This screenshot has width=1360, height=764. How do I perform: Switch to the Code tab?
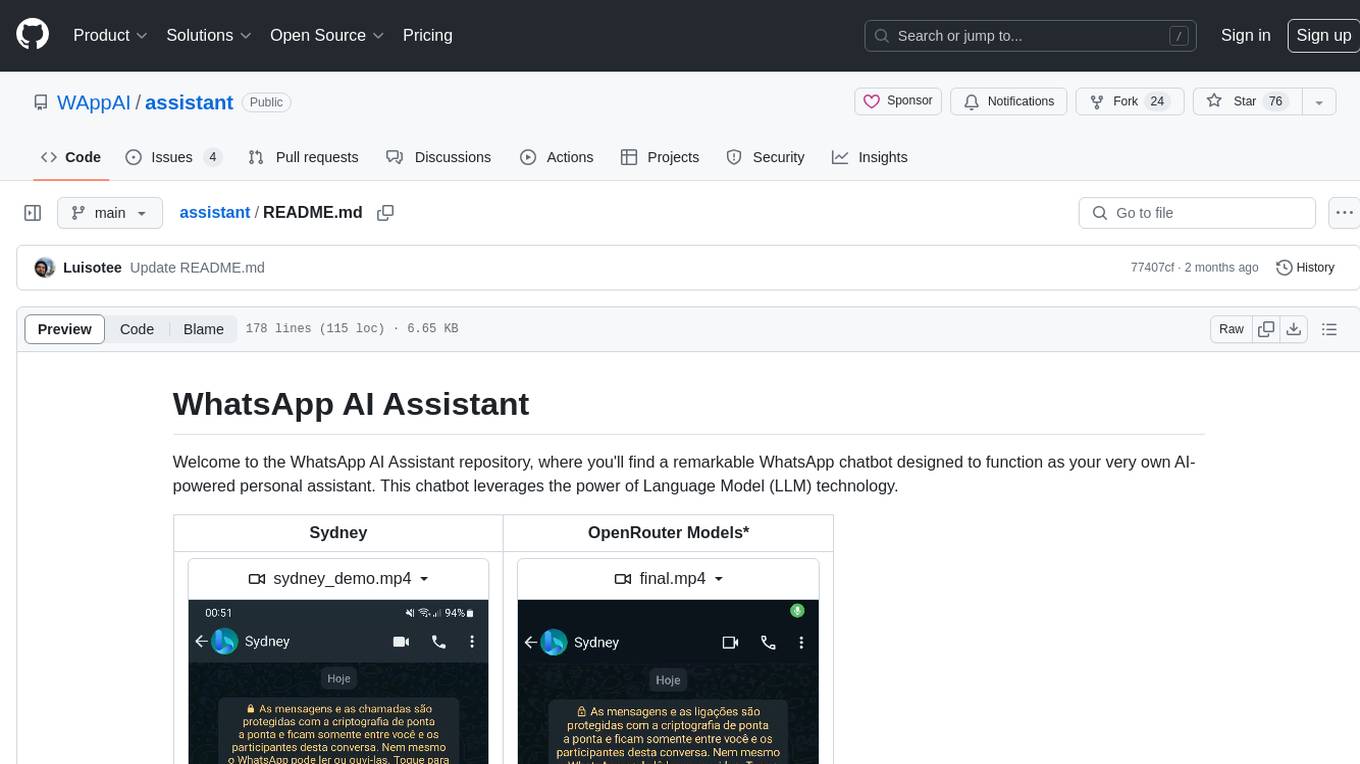coord(71,157)
